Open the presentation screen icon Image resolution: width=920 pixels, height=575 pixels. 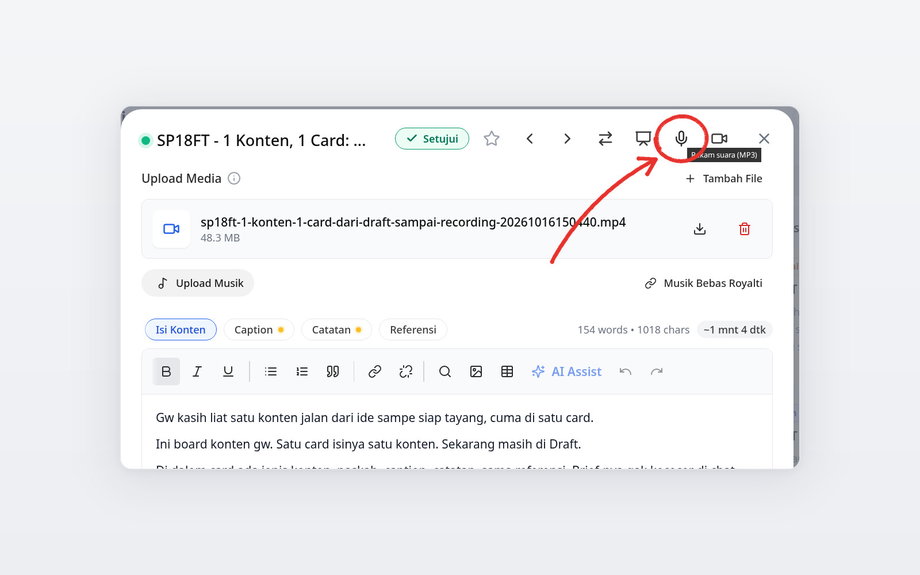pyautogui.click(x=643, y=138)
